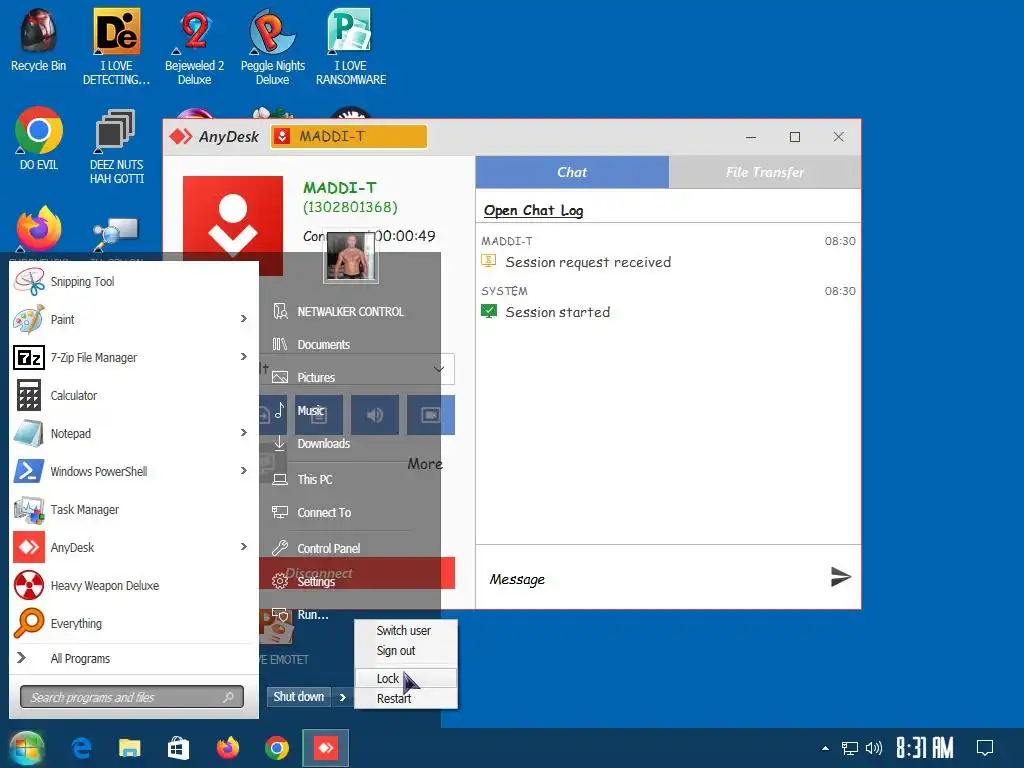The image size is (1024, 768).
Task: Launch Calculator from start menu
Action: [134, 395]
